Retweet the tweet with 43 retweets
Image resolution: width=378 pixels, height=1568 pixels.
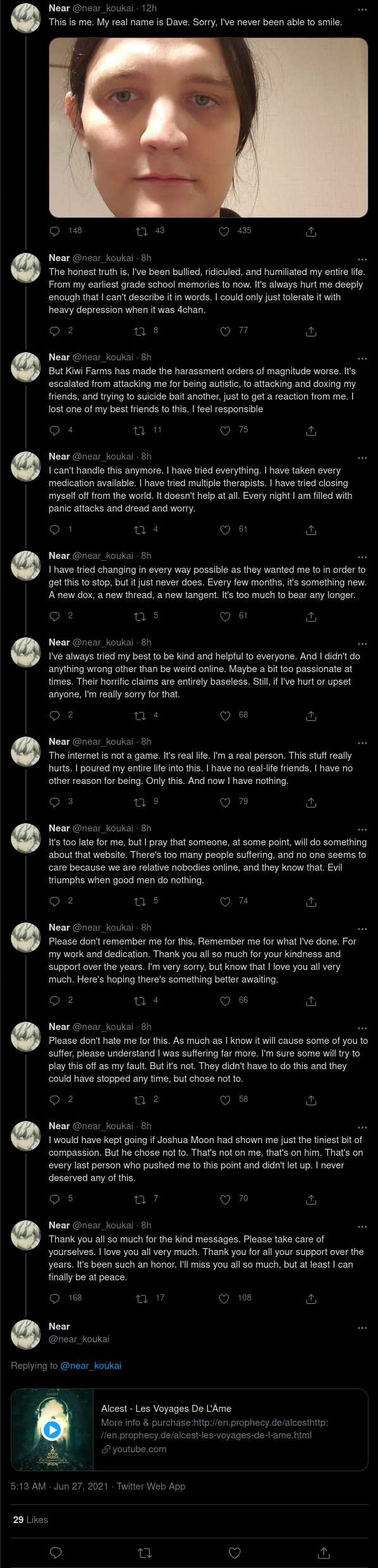click(x=142, y=231)
